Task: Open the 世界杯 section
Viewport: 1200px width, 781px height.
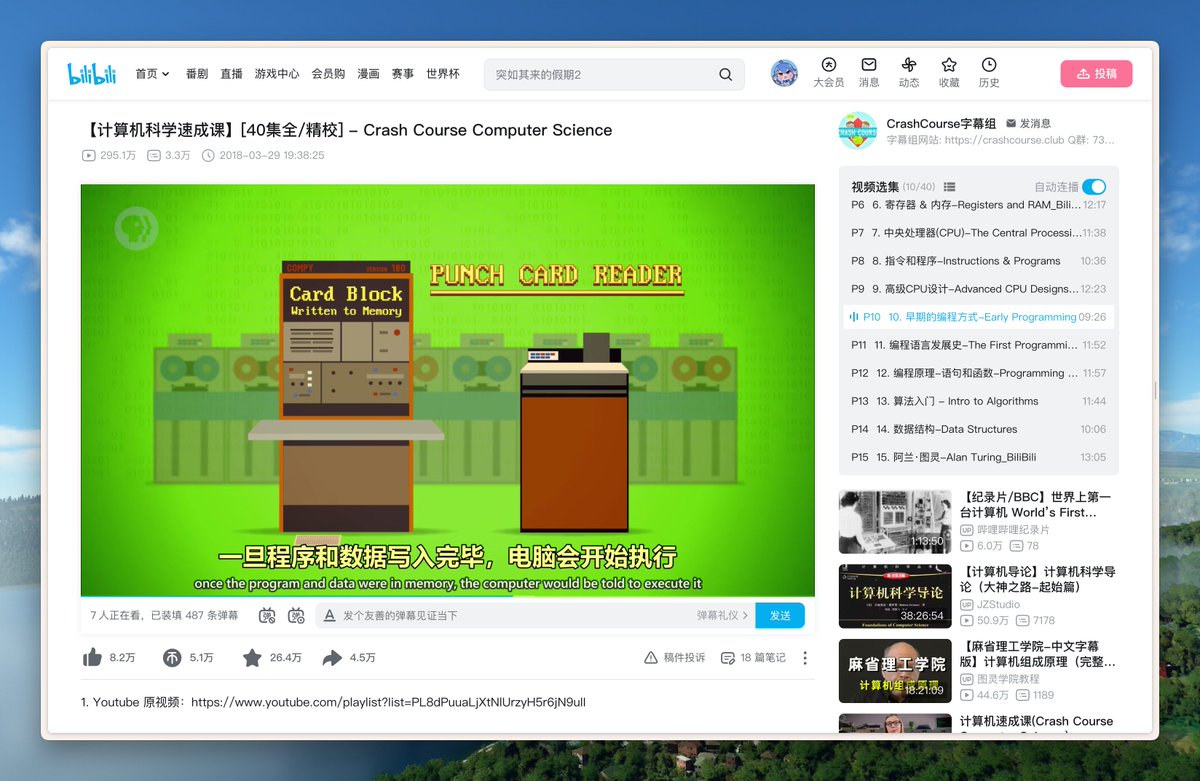Action: pos(443,73)
